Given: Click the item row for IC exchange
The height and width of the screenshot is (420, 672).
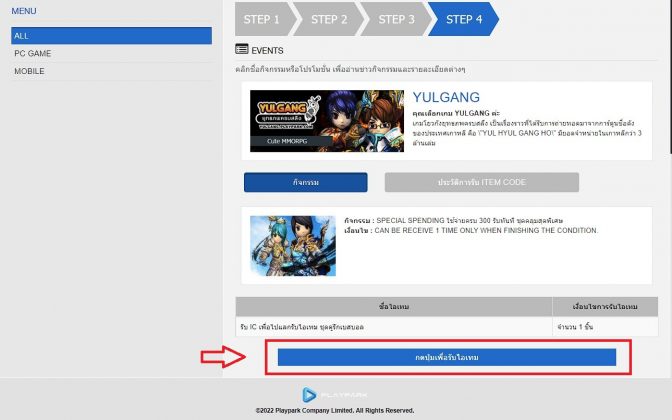Looking at the screenshot, I should pos(447,327).
